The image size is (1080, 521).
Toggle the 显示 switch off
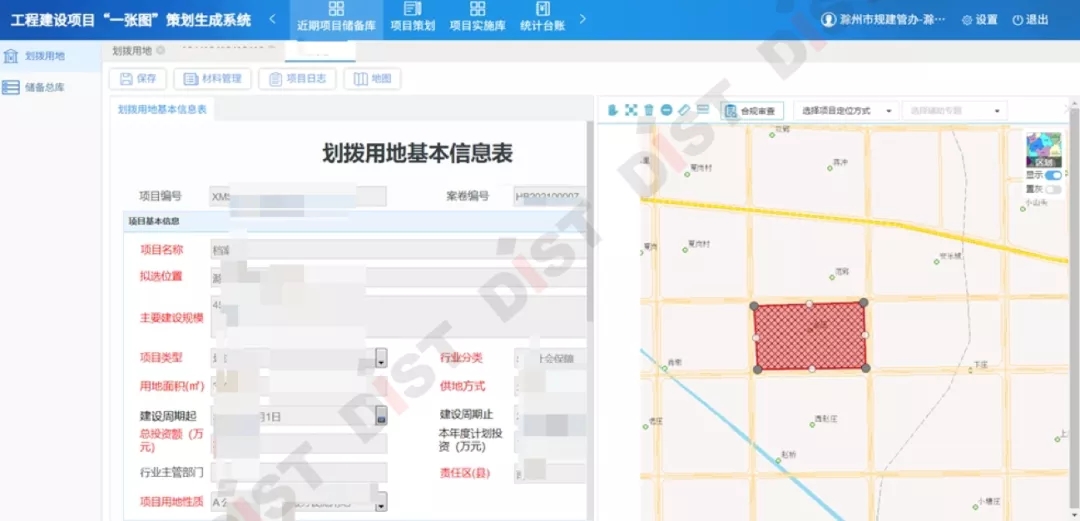point(1053,175)
